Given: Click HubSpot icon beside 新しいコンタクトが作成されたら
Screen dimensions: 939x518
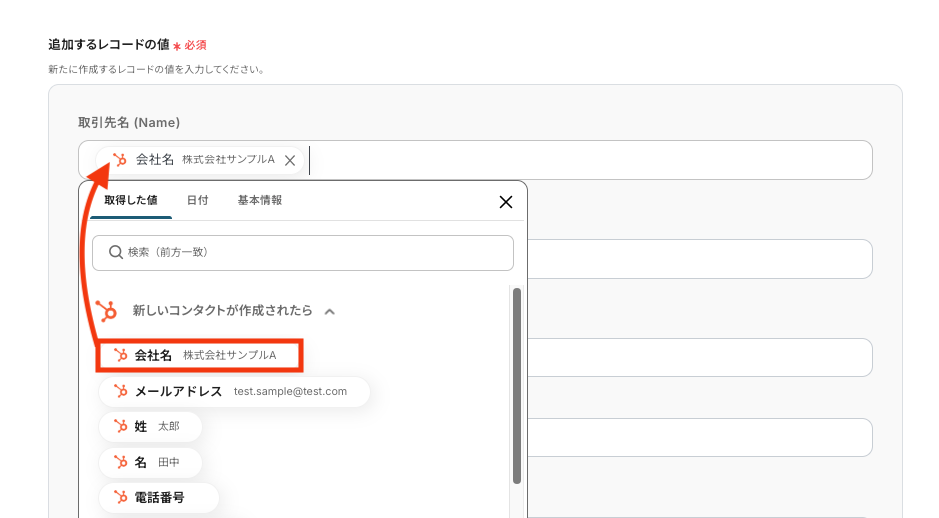Looking at the screenshot, I should click(107, 311).
